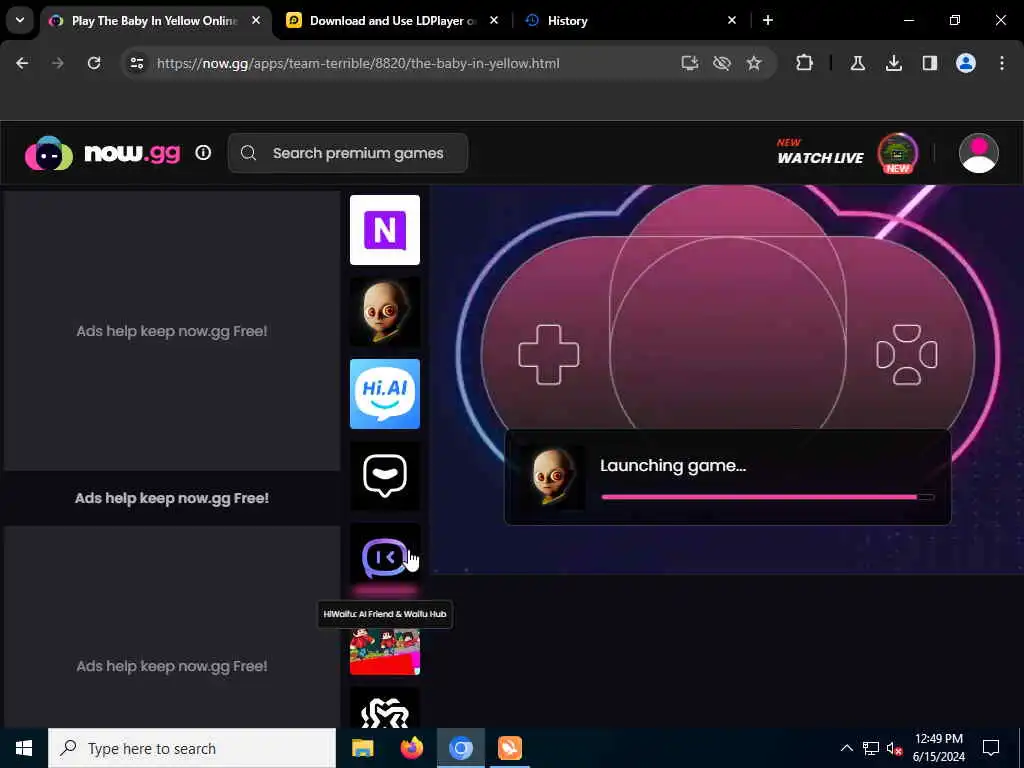Click the install app icon in address bar
Viewport: 1024px width, 768px height.
(690, 63)
